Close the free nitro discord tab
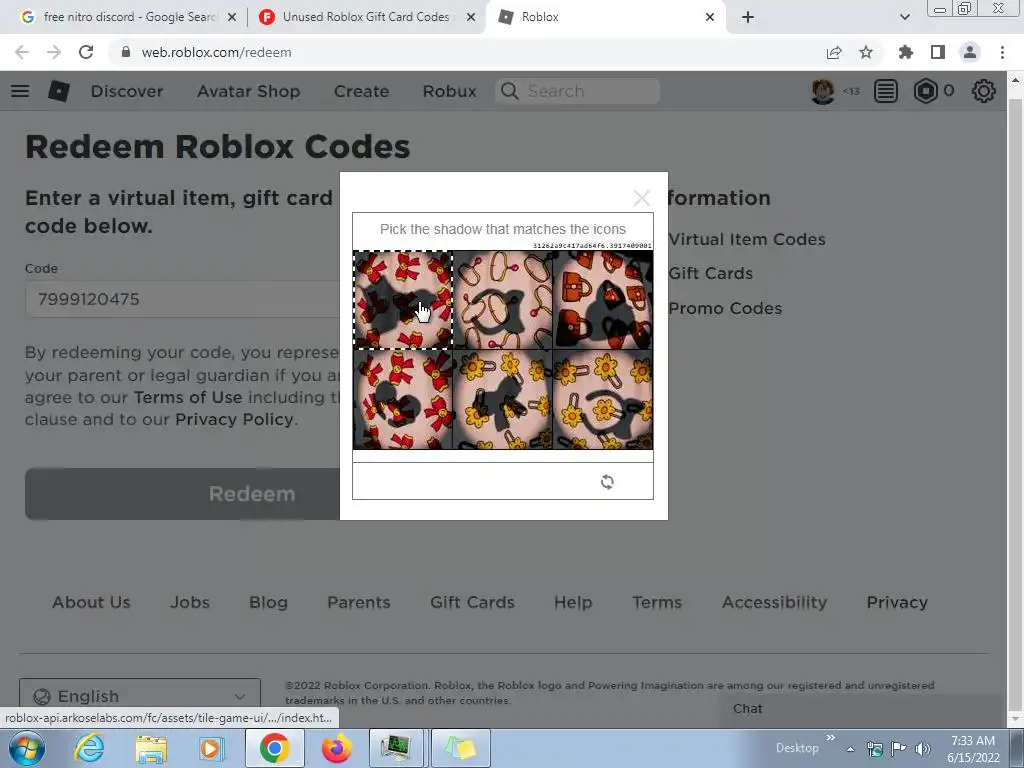Viewport: 1024px width, 768px height. [232, 17]
